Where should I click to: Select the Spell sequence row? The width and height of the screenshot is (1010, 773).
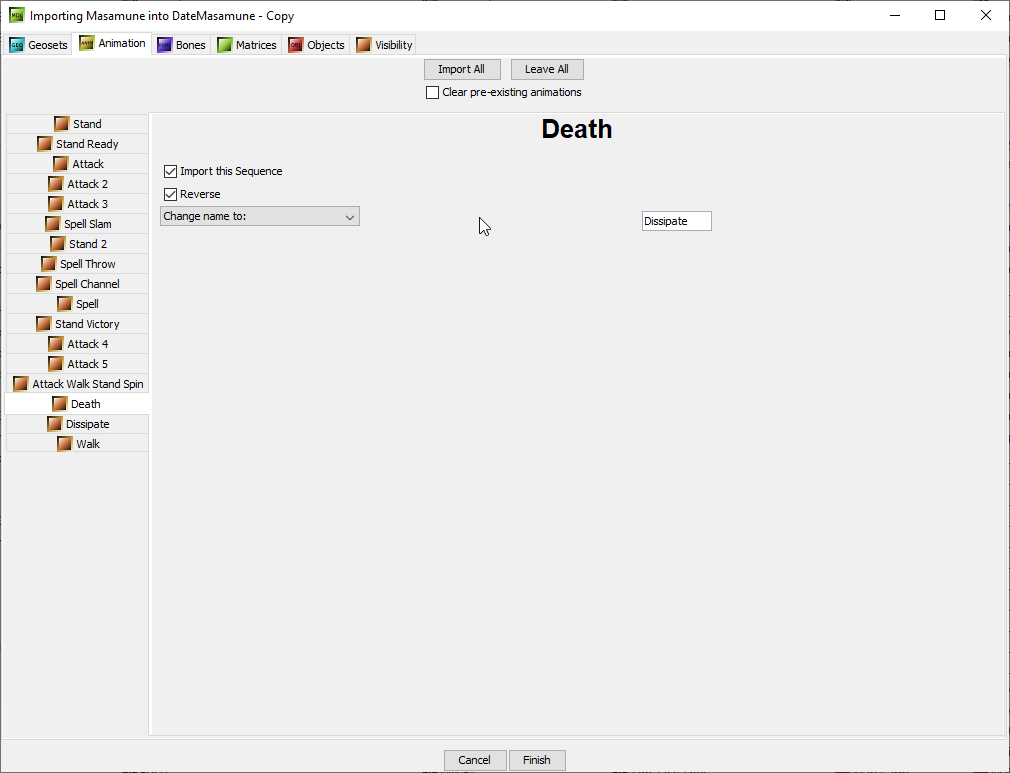click(x=77, y=303)
